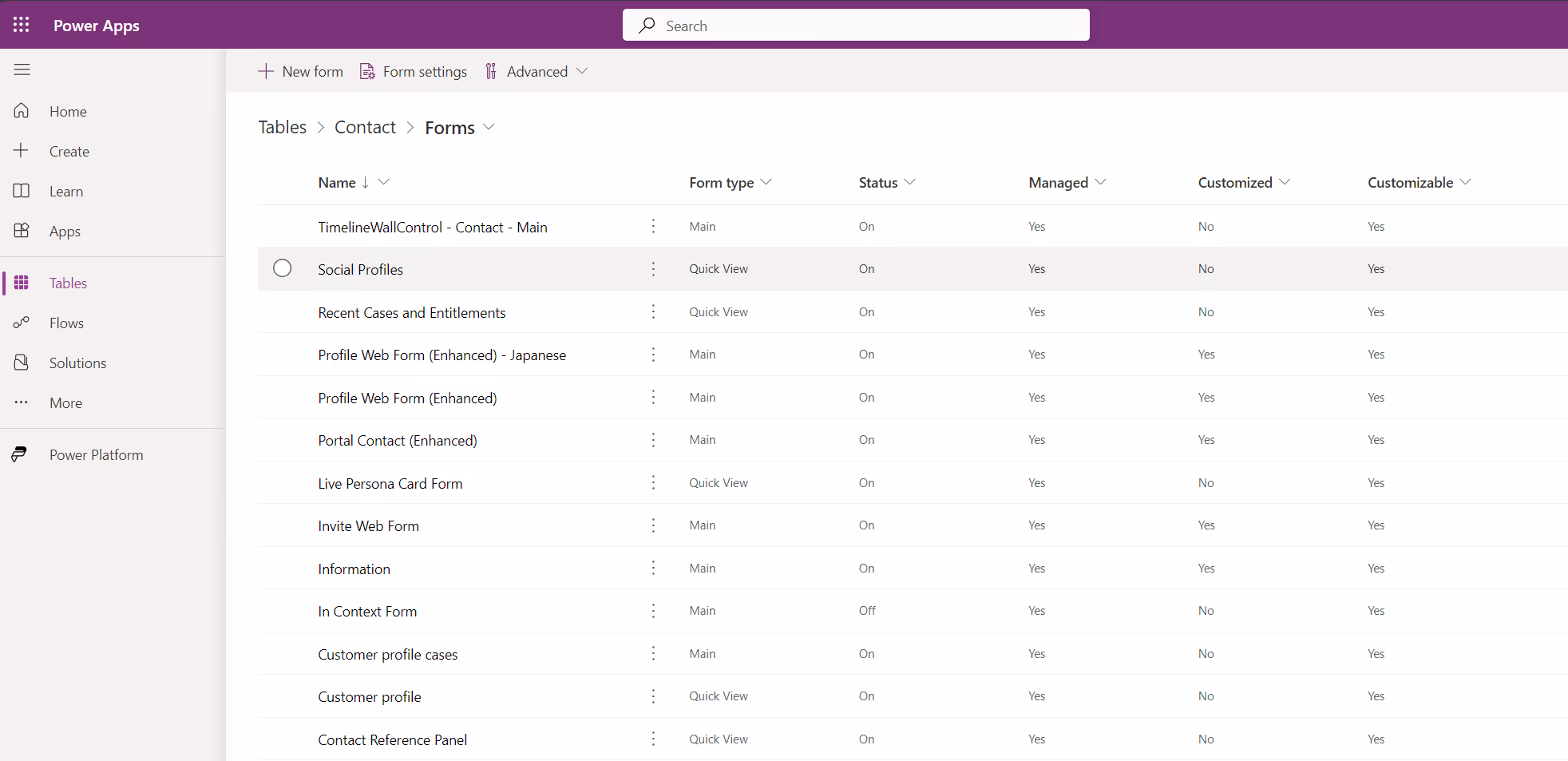Viewport: 1568px width, 761px height.
Task: Open more options for Profile Web Form (Enhanced) - Japanese
Action: pos(653,355)
